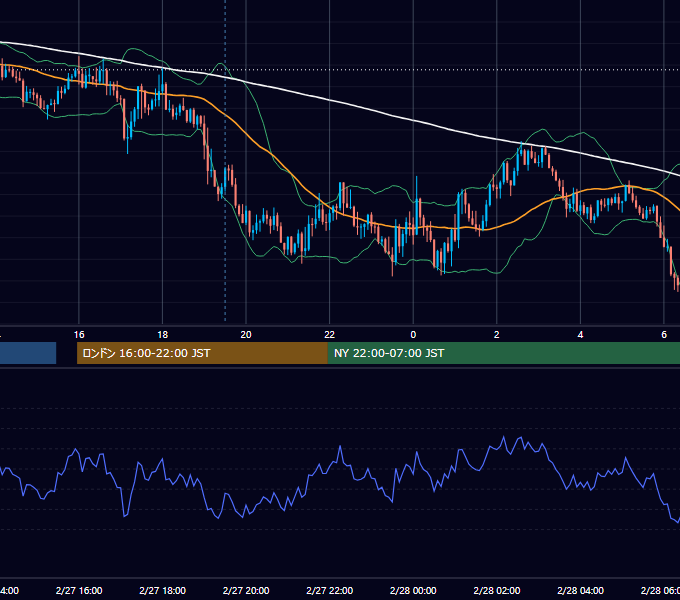Click the 16 hour label on chart axis

[x=79, y=335]
